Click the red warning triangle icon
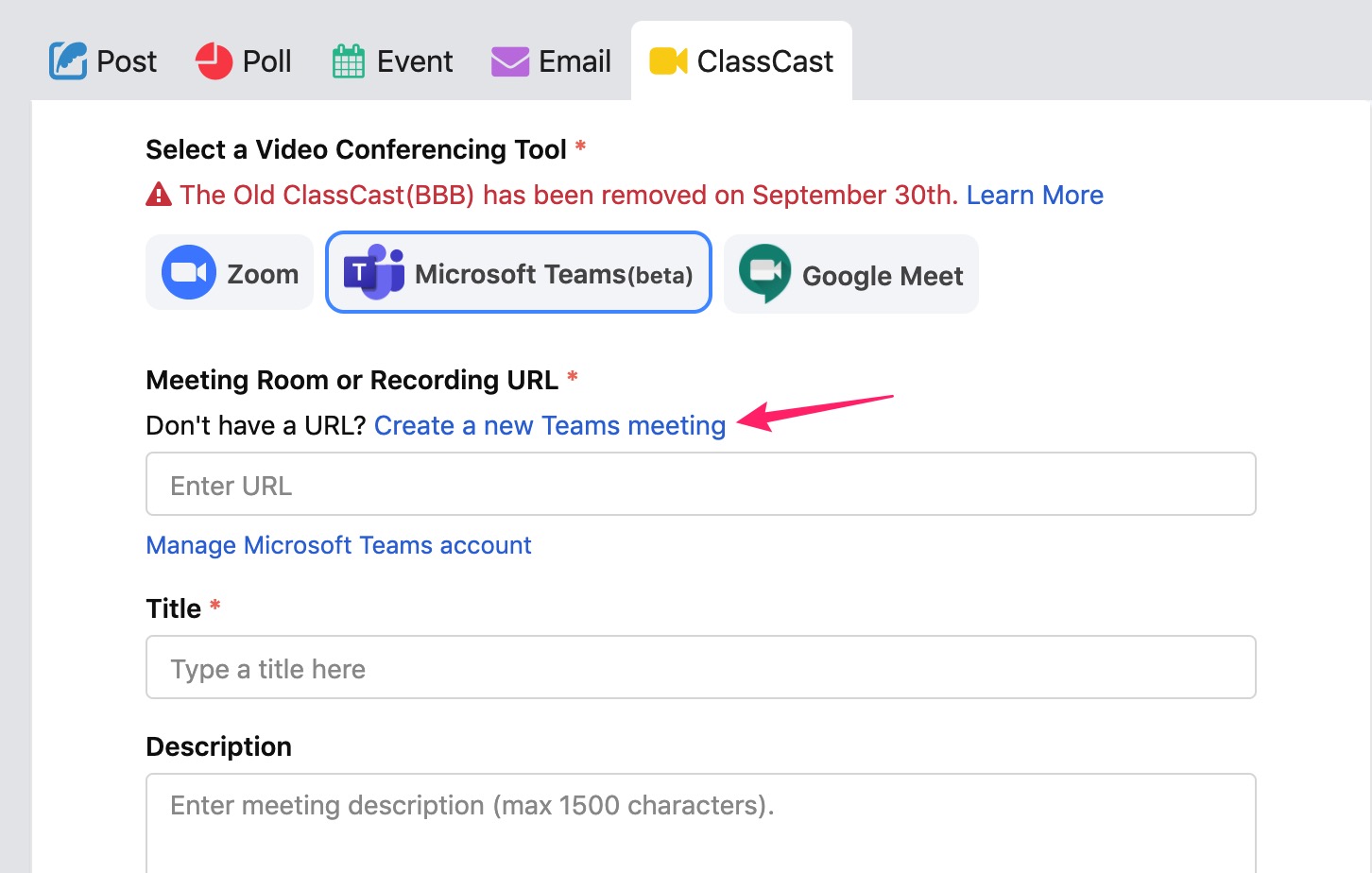 159,195
